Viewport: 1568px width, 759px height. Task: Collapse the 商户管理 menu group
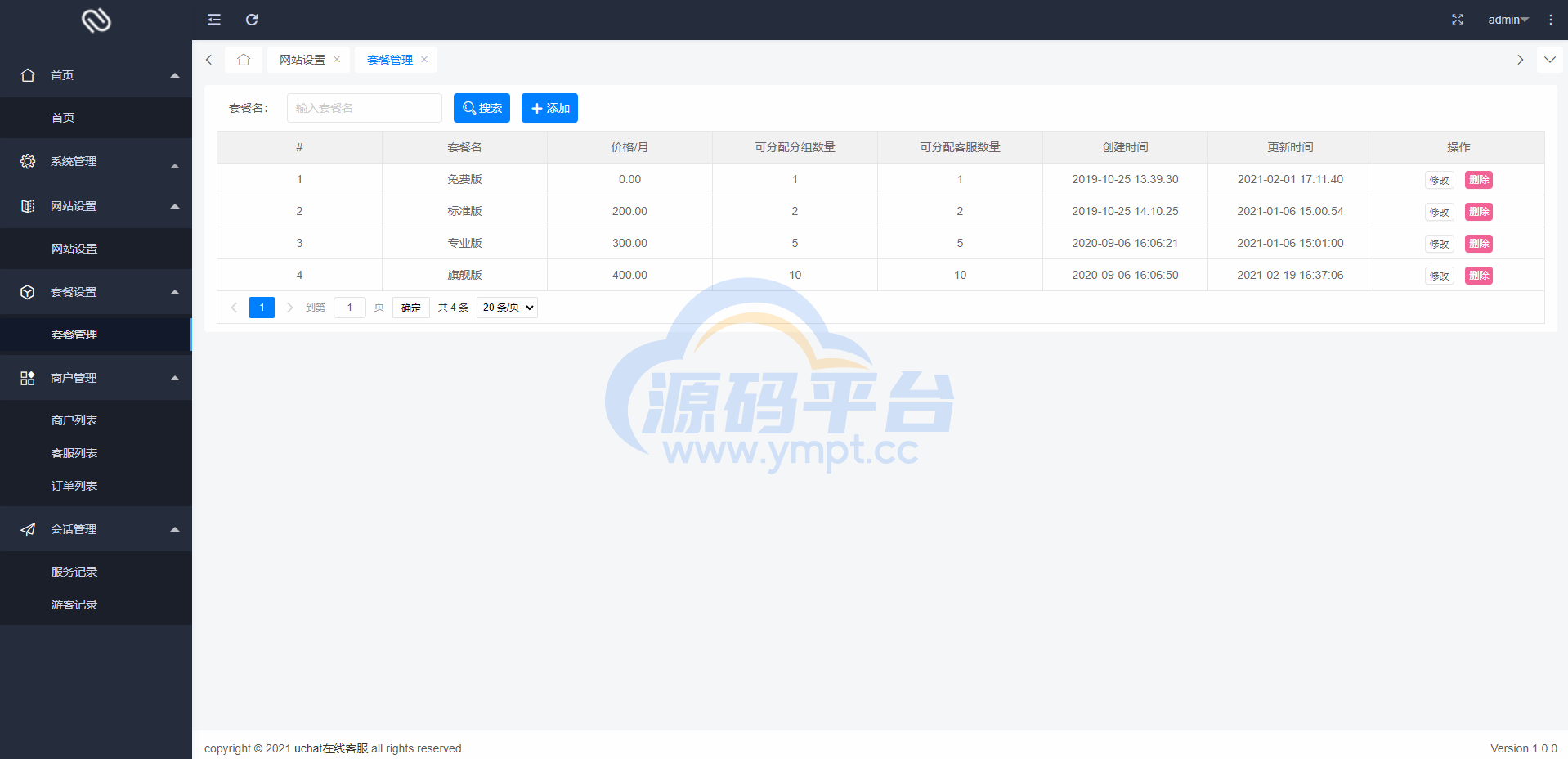click(175, 378)
